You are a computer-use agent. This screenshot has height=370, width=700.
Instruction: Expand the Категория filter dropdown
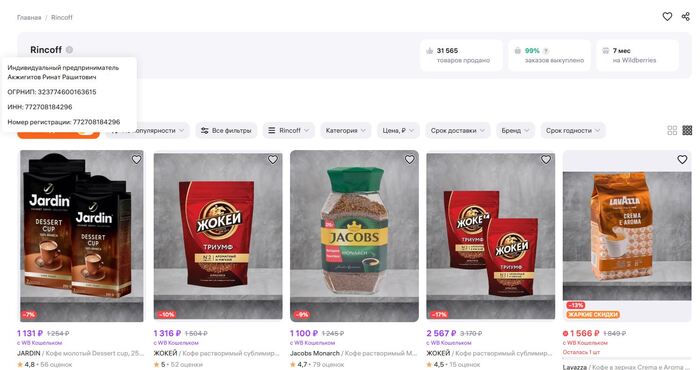[x=346, y=130]
